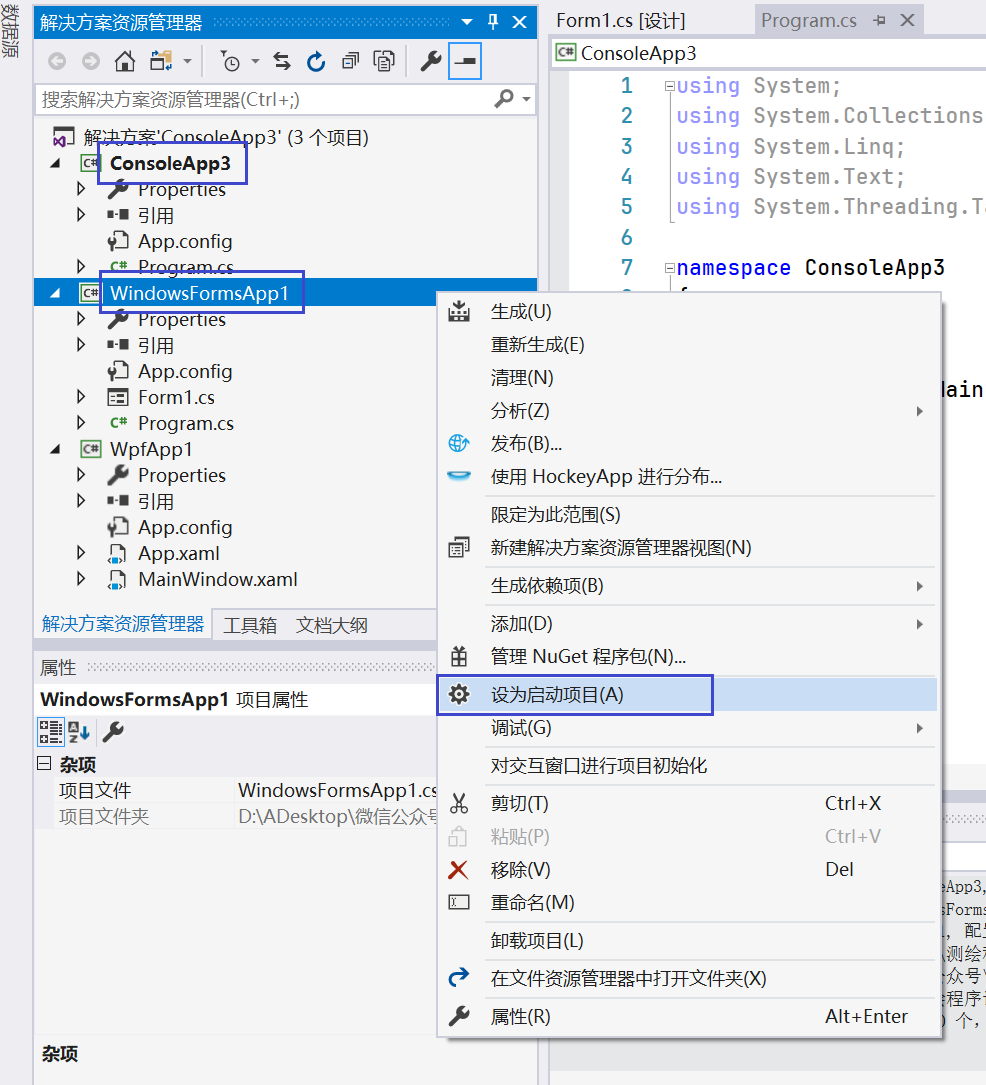Choose 限定为此范围(S) menu entry
The height and width of the screenshot is (1085, 986).
(688, 515)
